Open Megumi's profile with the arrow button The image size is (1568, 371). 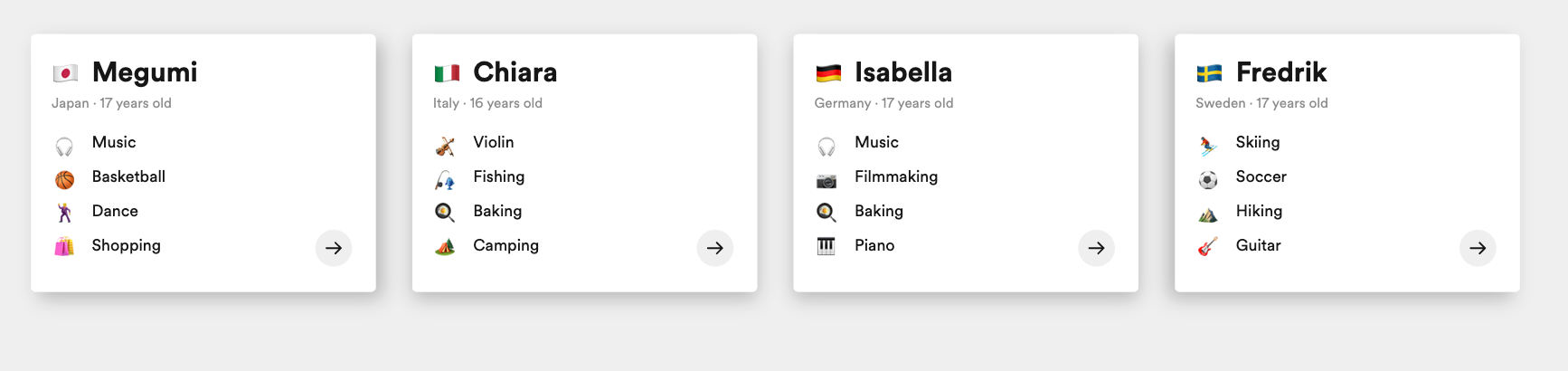[x=334, y=248]
